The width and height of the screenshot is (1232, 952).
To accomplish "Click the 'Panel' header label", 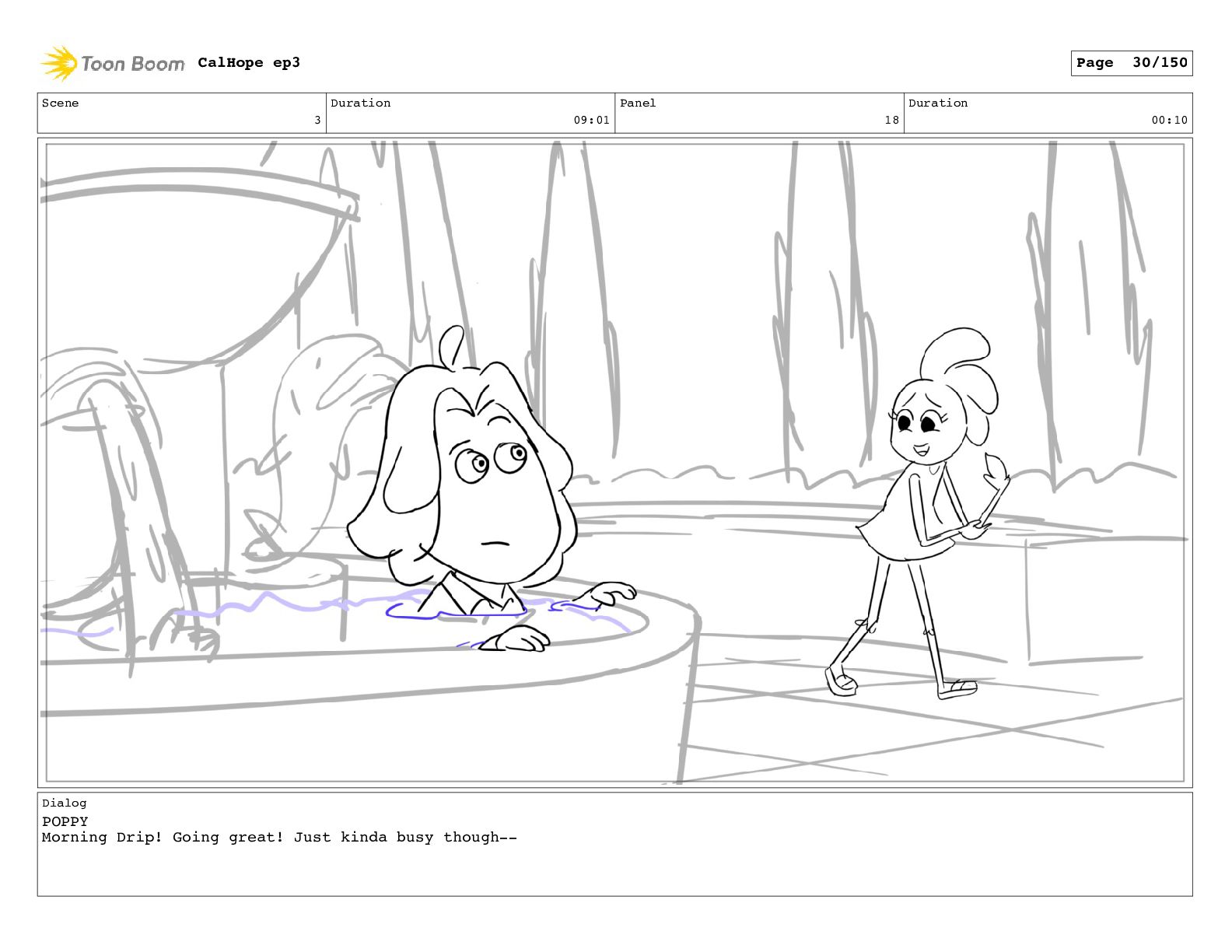I will click(x=638, y=103).
